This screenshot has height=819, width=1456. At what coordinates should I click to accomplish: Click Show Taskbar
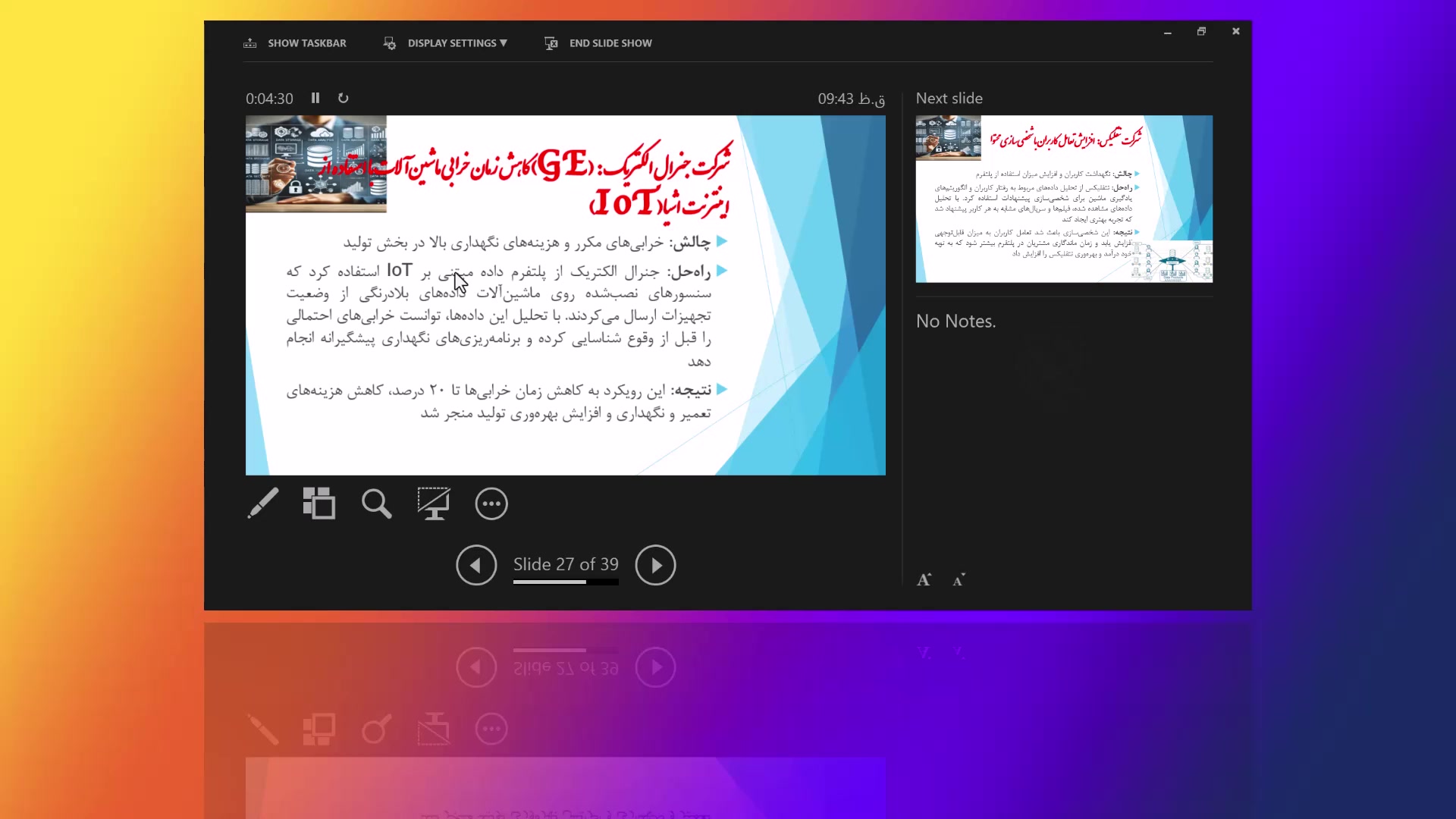pos(306,43)
